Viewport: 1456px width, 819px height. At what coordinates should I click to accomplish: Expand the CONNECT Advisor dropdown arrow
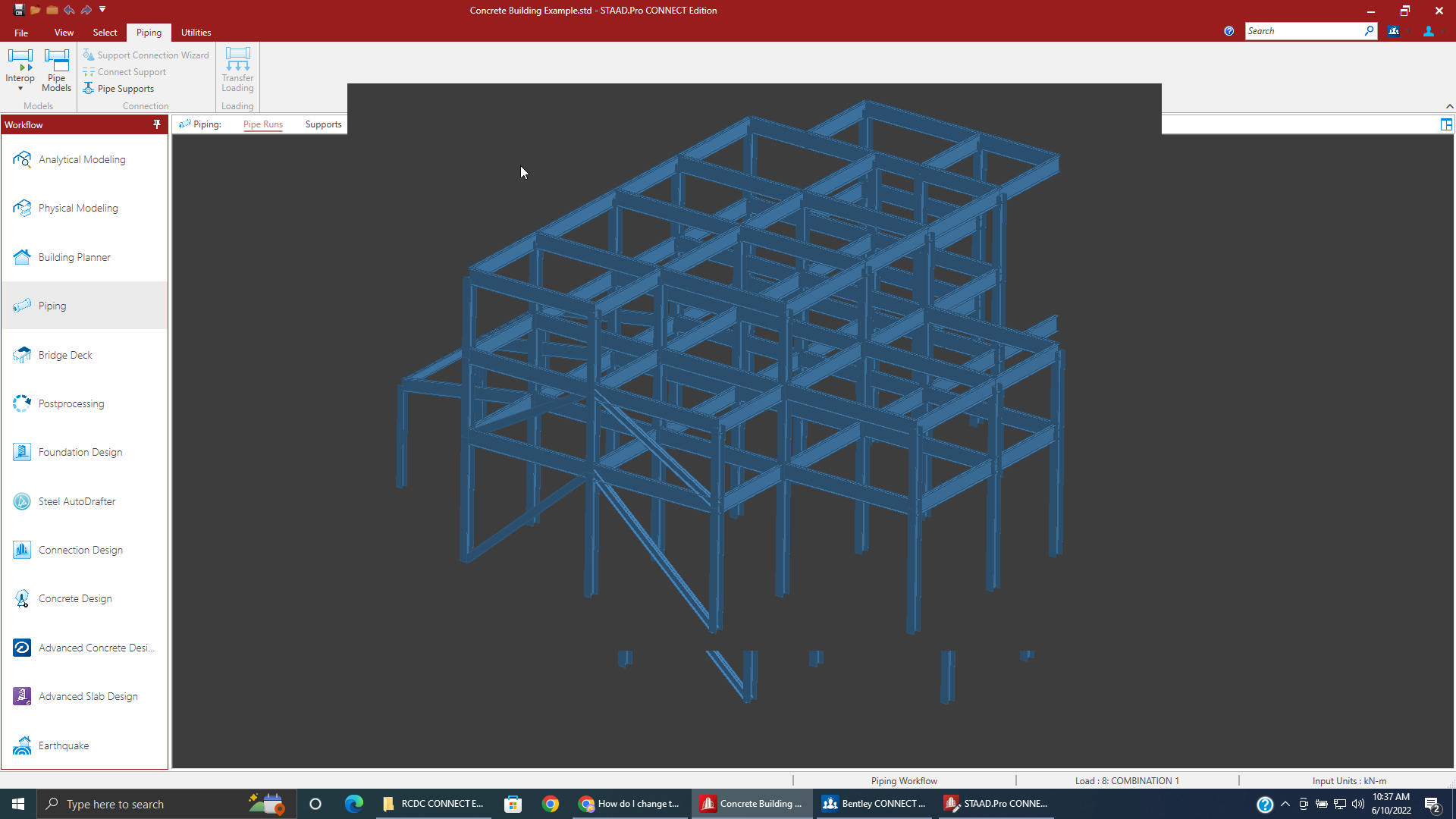point(1407,31)
